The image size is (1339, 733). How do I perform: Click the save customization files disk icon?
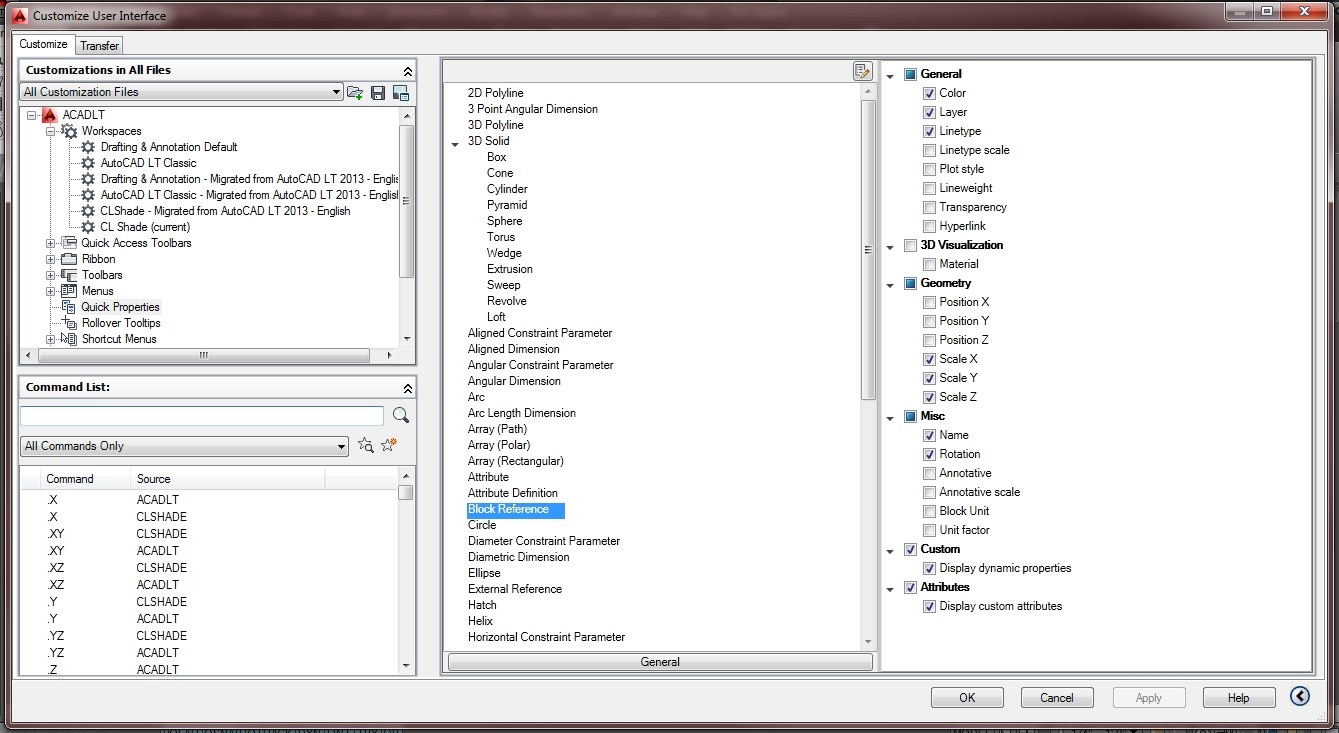click(x=378, y=92)
